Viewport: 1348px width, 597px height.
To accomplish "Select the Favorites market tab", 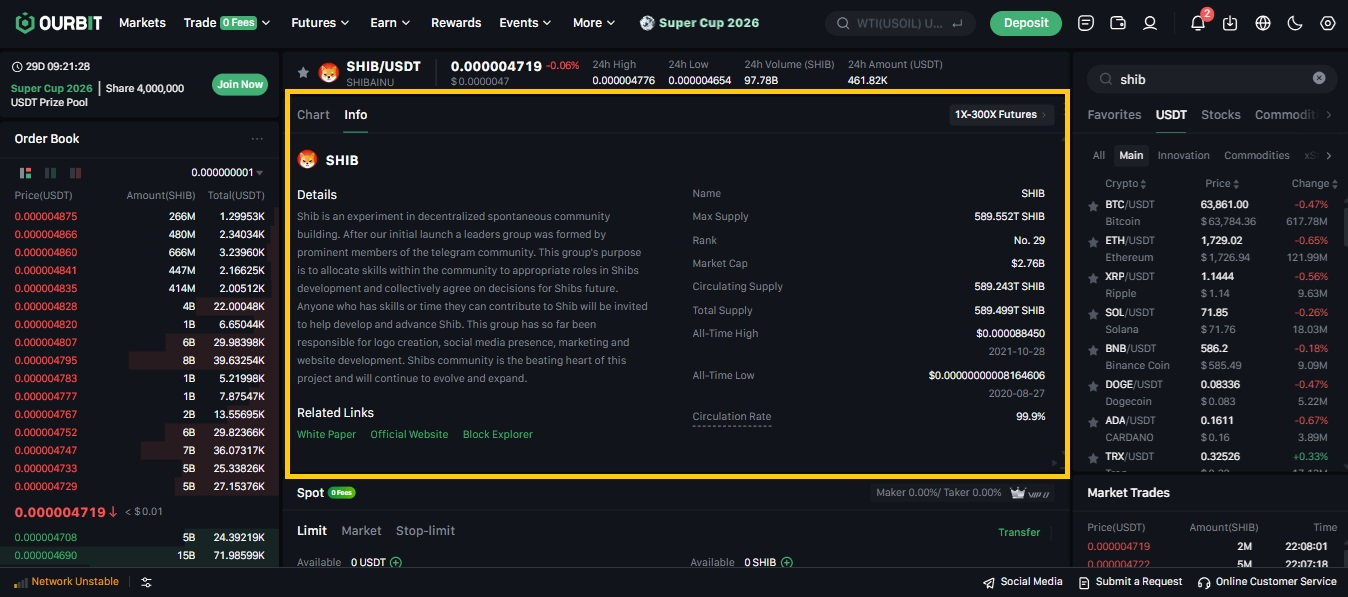I will pos(1114,115).
